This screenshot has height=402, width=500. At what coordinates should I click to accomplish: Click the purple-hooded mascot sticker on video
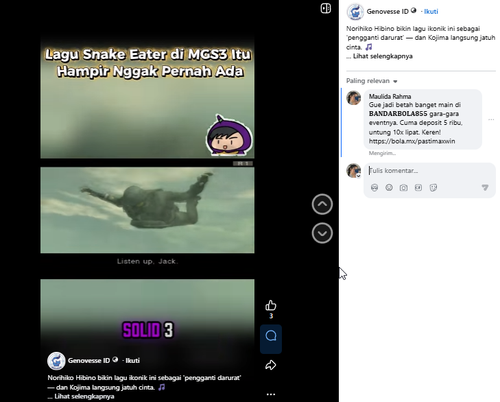[229, 136]
